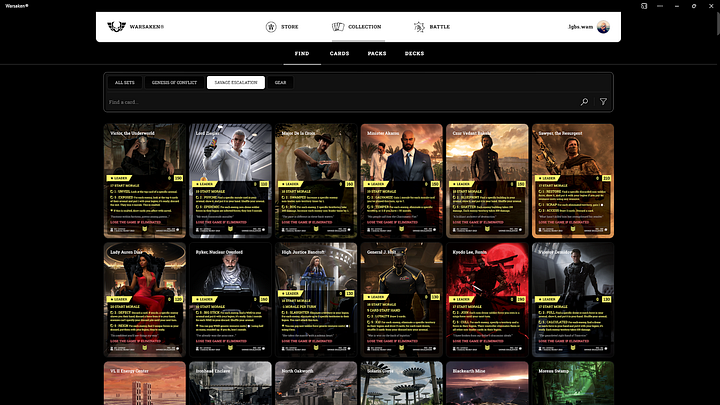720x405 pixels.
Task: Switch to the Decks tab
Action: coord(414,54)
